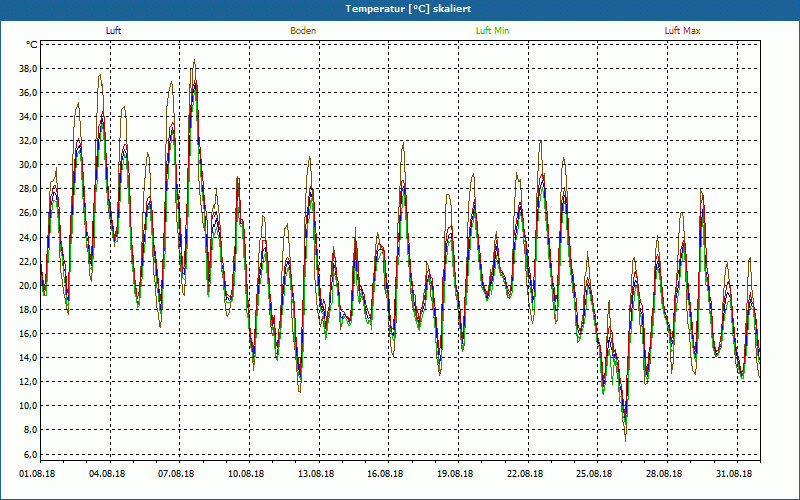Viewport: 800px width, 500px height.
Task: Select the 32,0 y-axis value
Action: [29, 141]
